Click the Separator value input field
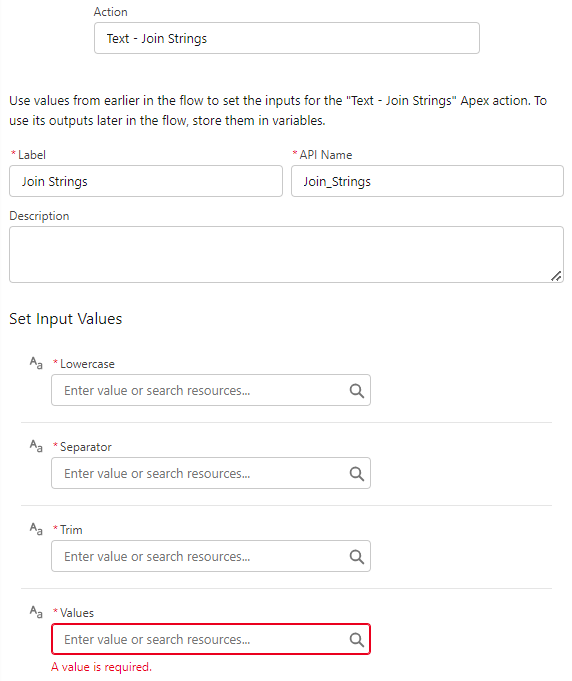 pyautogui.click(x=211, y=473)
